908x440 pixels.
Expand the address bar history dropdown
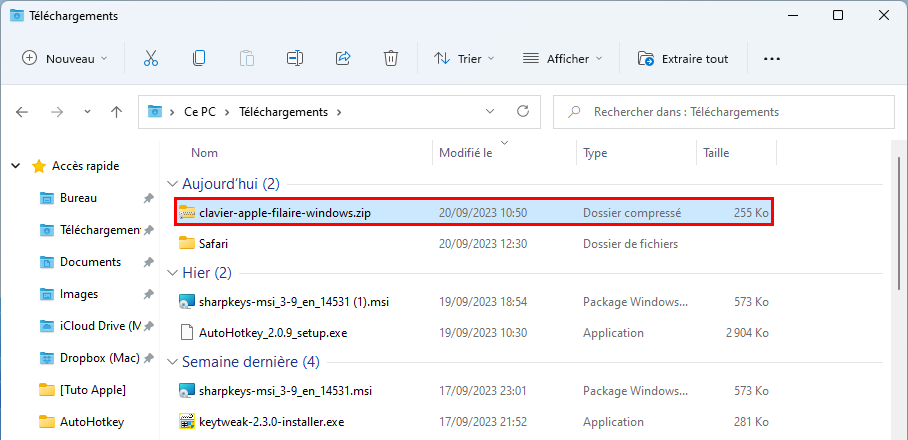pos(490,111)
